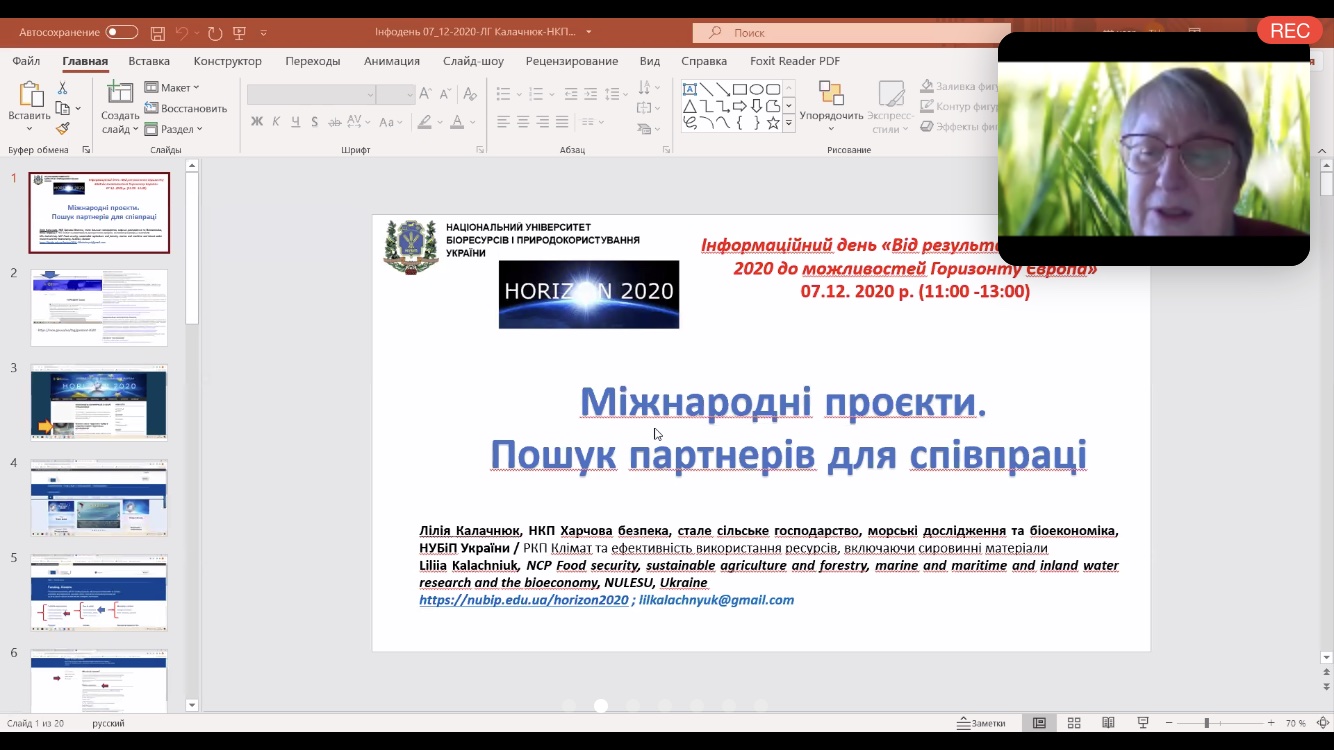Select slide 4 thumbnail

click(x=99, y=498)
